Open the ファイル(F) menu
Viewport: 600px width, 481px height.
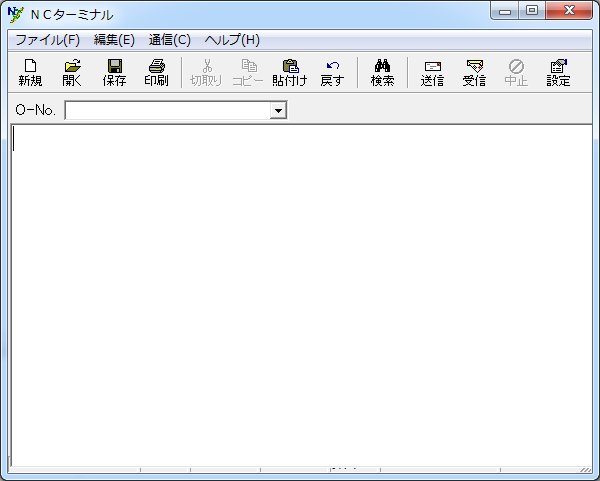(x=47, y=40)
